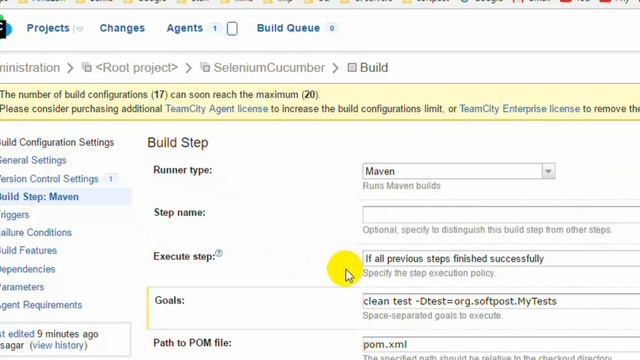
Task: Open Build Features settings
Action: click(28, 251)
